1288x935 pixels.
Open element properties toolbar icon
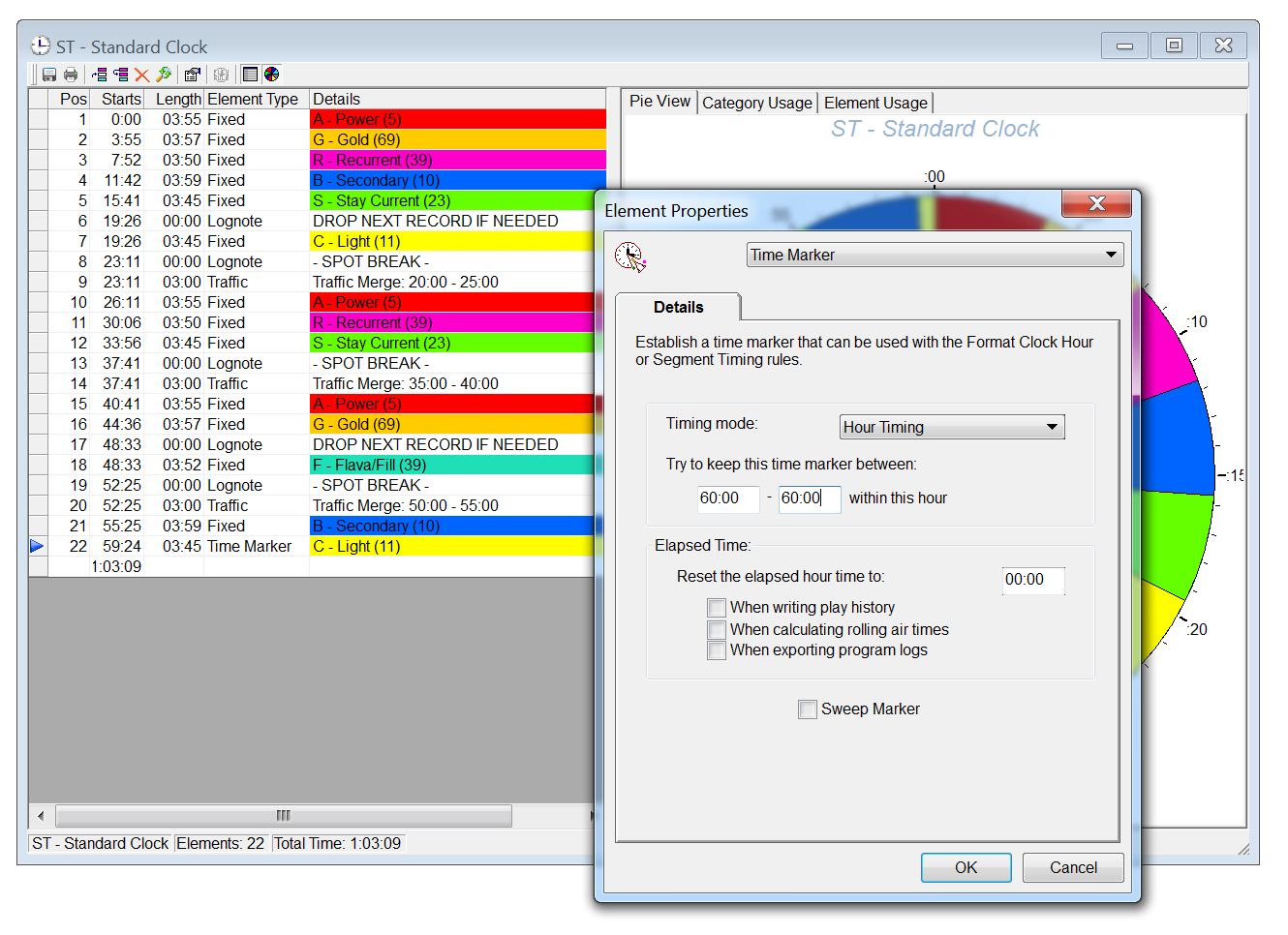pos(193,75)
